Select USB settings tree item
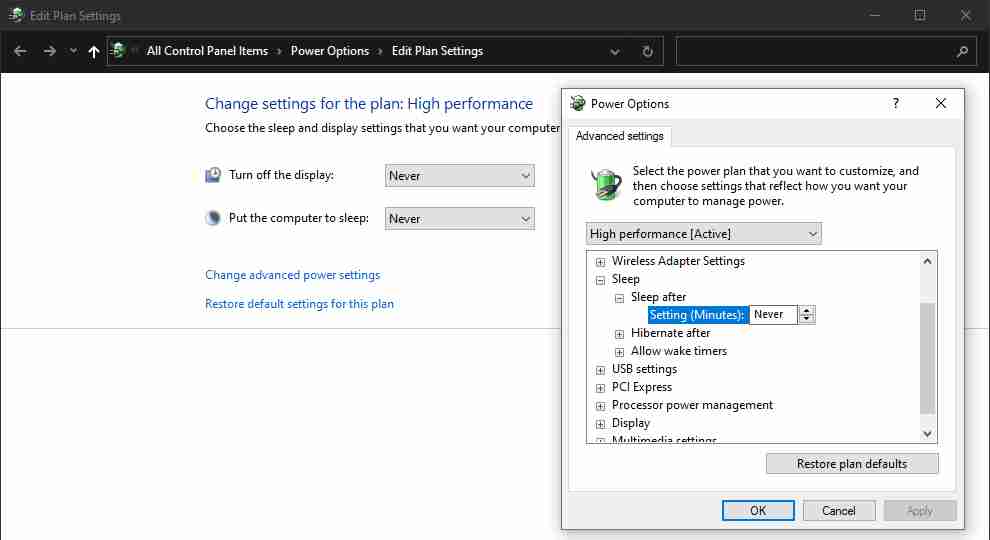This screenshot has height=540, width=990. (x=644, y=369)
